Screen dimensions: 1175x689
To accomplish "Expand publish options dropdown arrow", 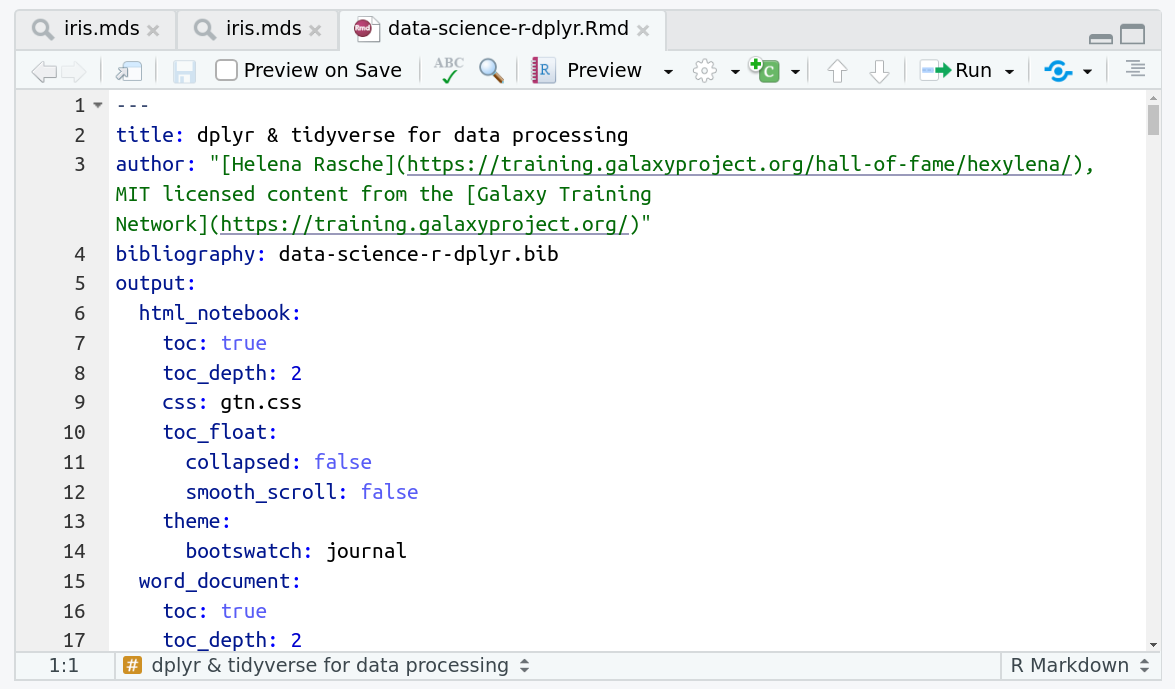I will coord(1087,72).
